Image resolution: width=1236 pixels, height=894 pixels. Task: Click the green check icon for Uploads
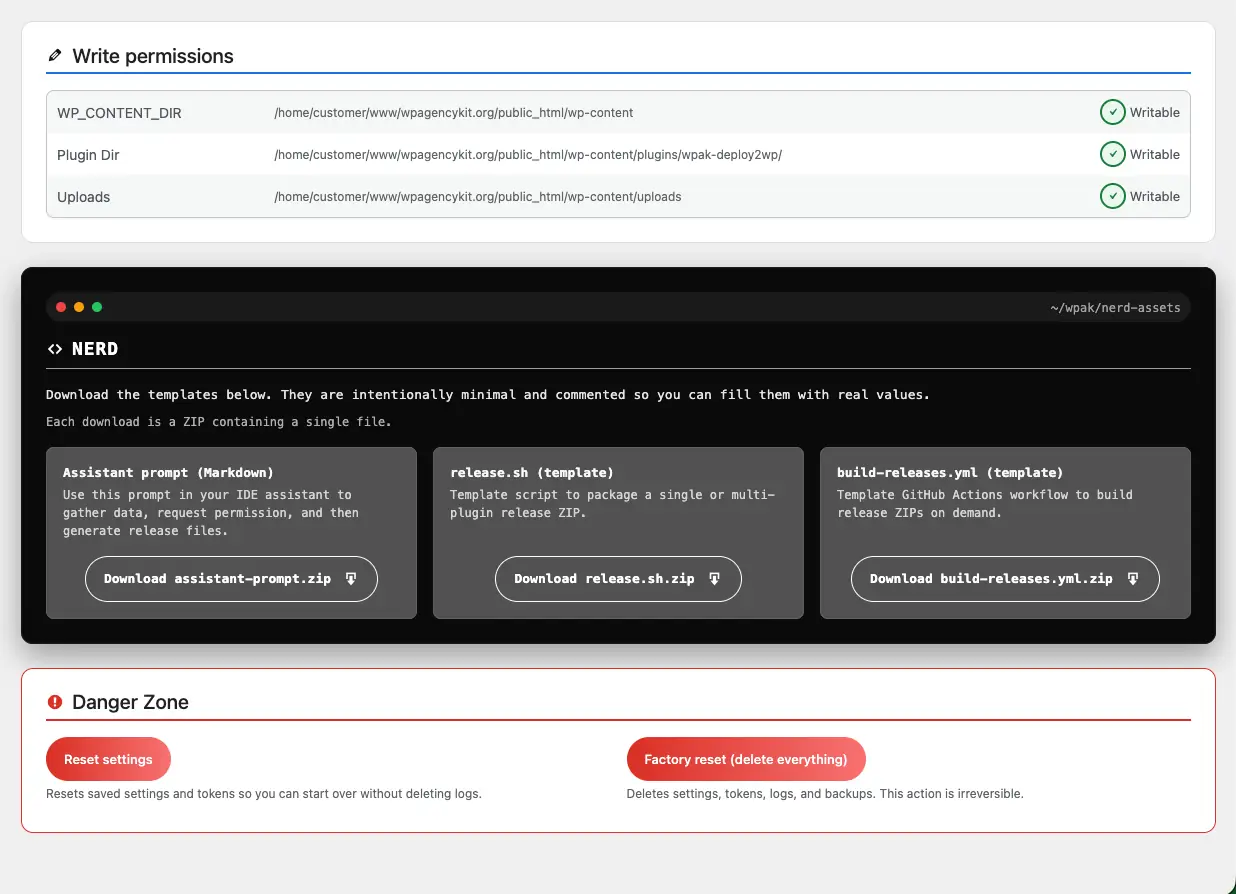tap(1112, 196)
